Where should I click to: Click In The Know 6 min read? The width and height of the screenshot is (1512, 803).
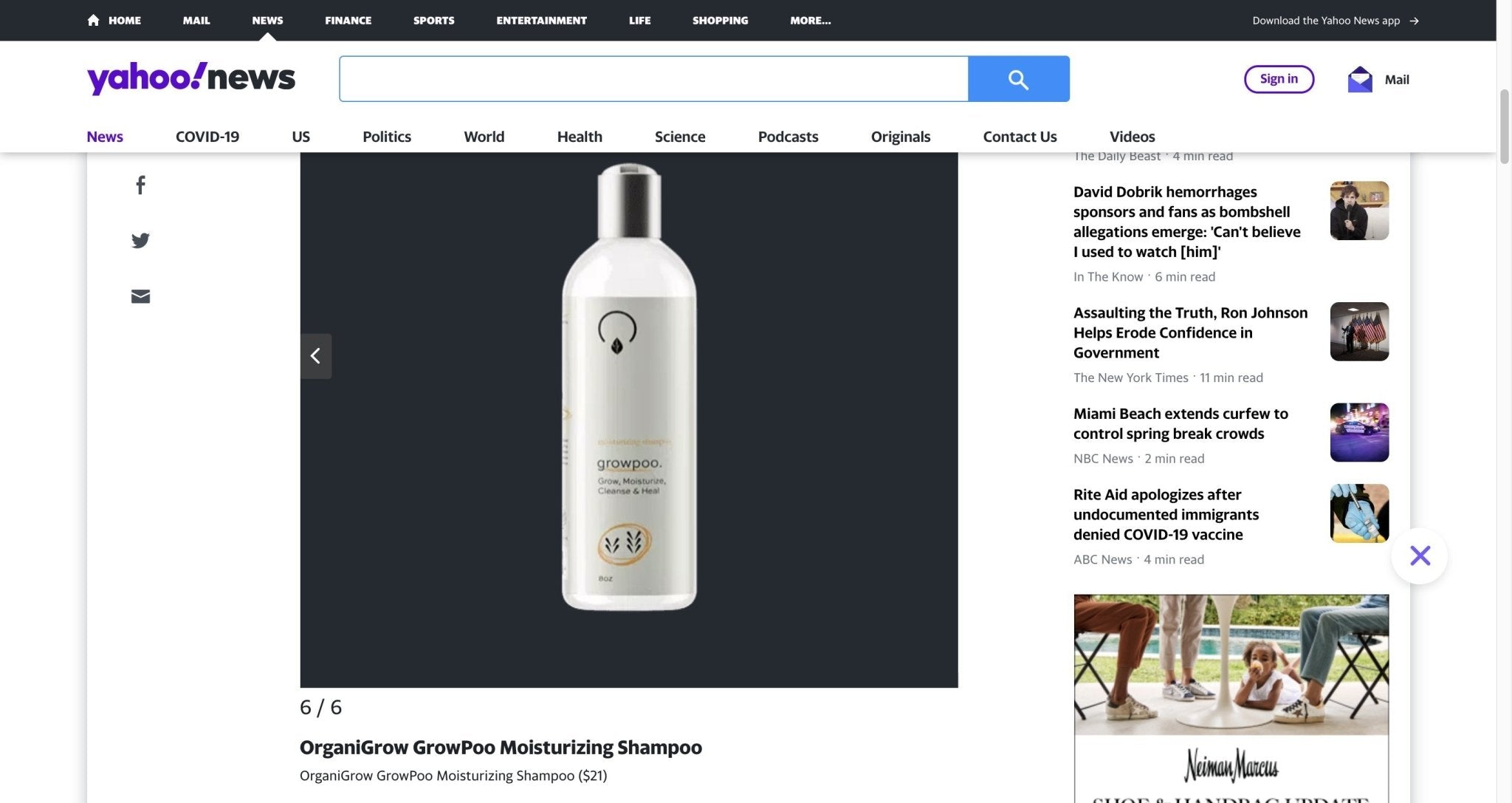tap(1144, 276)
